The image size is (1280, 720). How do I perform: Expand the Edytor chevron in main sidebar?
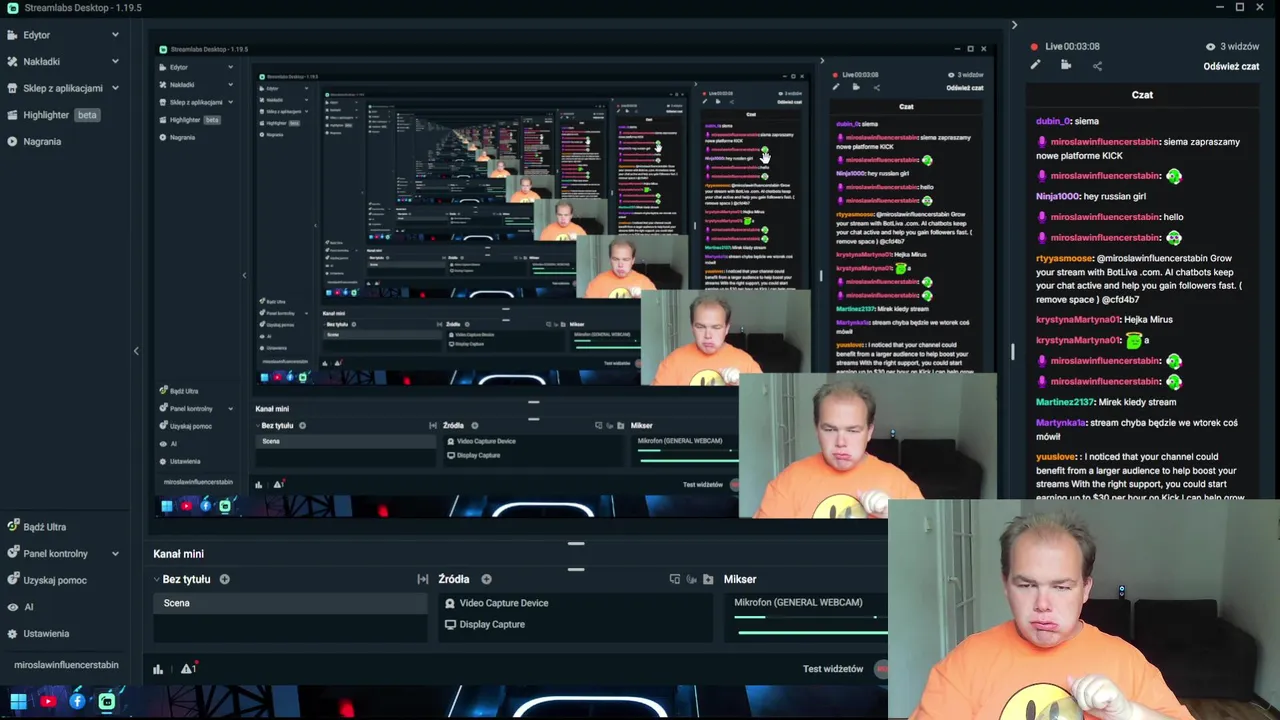pyautogui.click(x=115, y=35)
